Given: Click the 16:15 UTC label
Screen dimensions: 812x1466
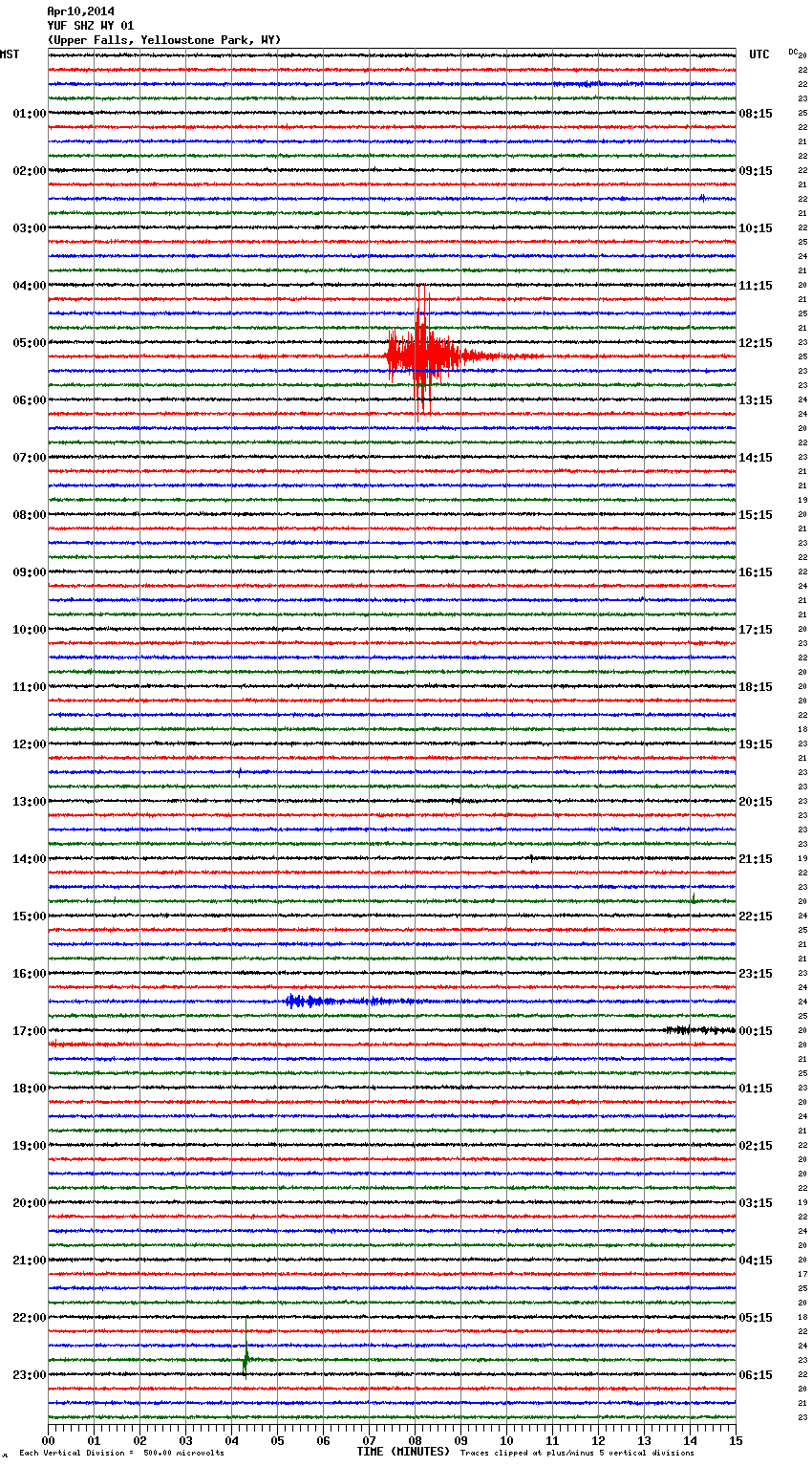Looking at the screenshot, I should point(756,572).
